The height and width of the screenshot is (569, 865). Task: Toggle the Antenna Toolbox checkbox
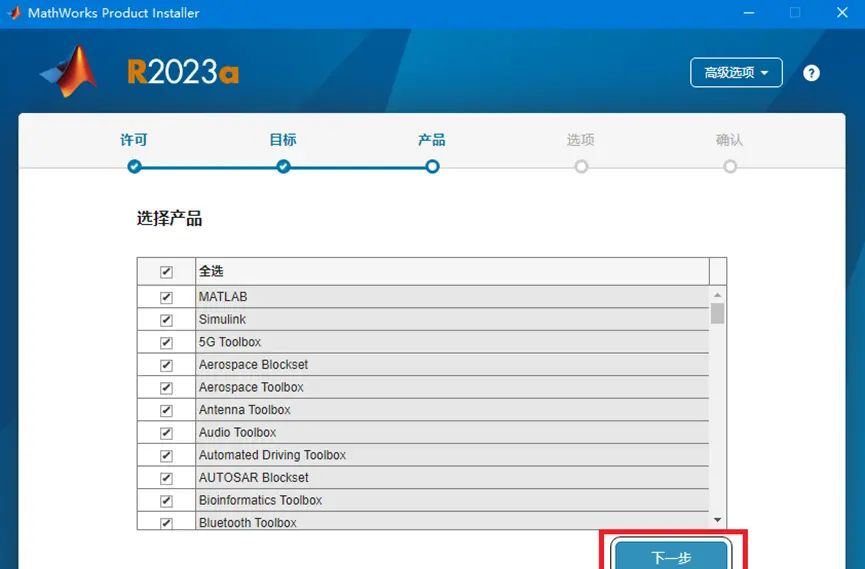[x=166, y=411]
